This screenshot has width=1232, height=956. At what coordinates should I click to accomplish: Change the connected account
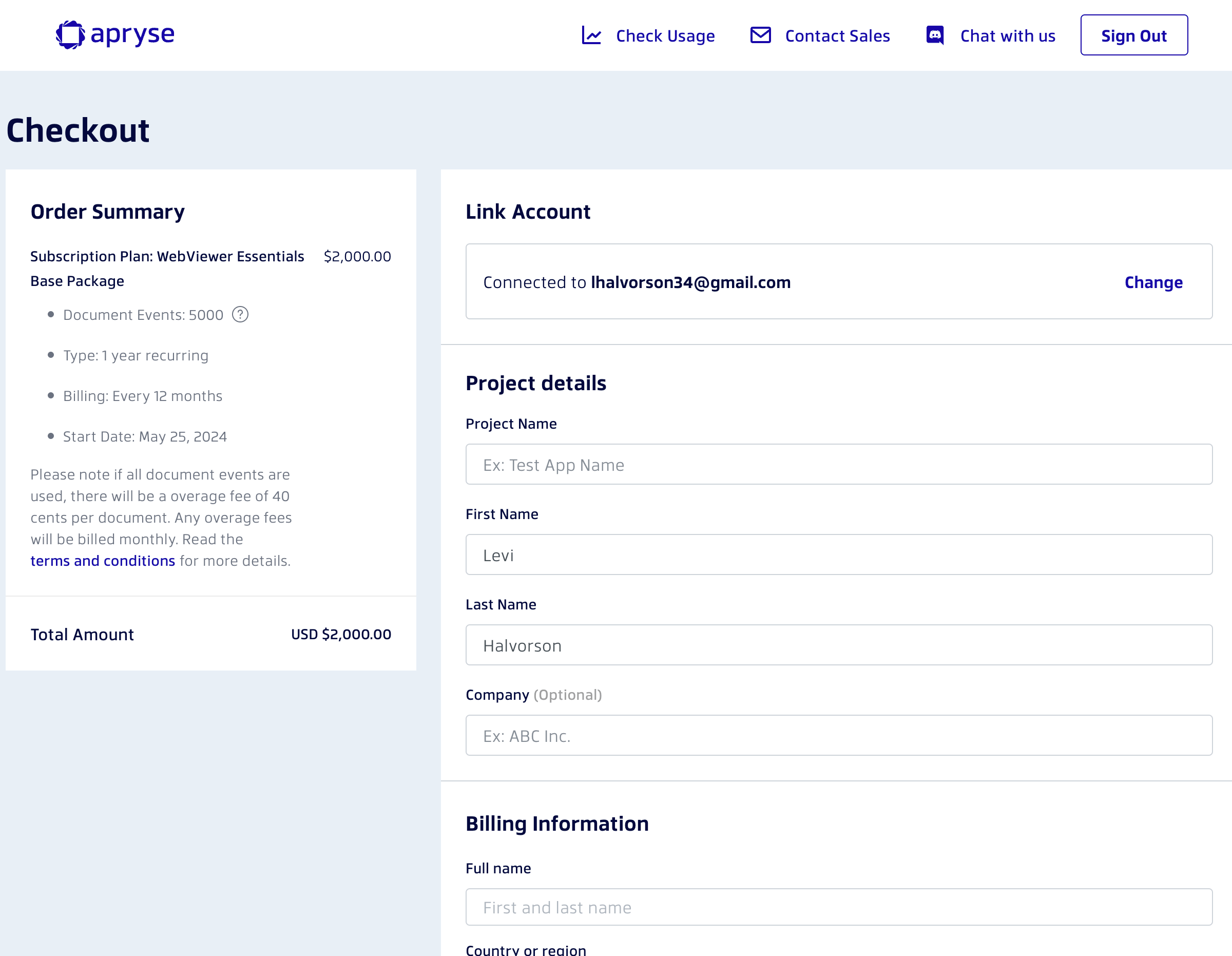pos(1153,282)
